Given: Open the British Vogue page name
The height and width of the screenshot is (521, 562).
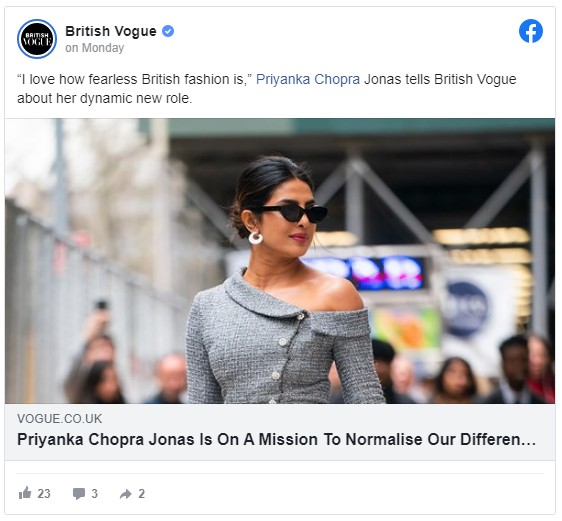Looking at the screenshot, I should point(111,31).
